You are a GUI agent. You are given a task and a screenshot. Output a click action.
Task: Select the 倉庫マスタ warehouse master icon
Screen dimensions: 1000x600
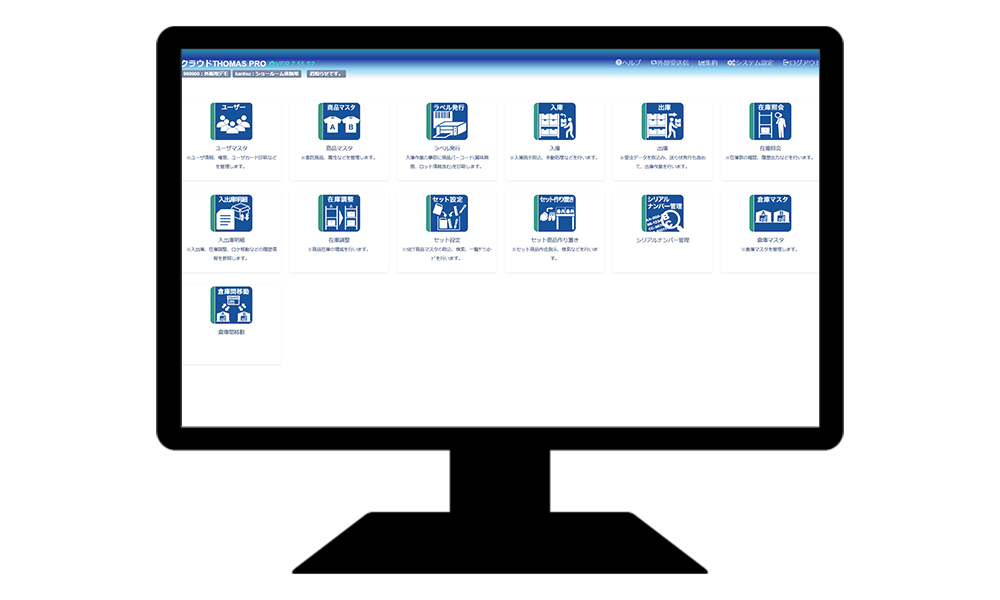tap(770, 213)
